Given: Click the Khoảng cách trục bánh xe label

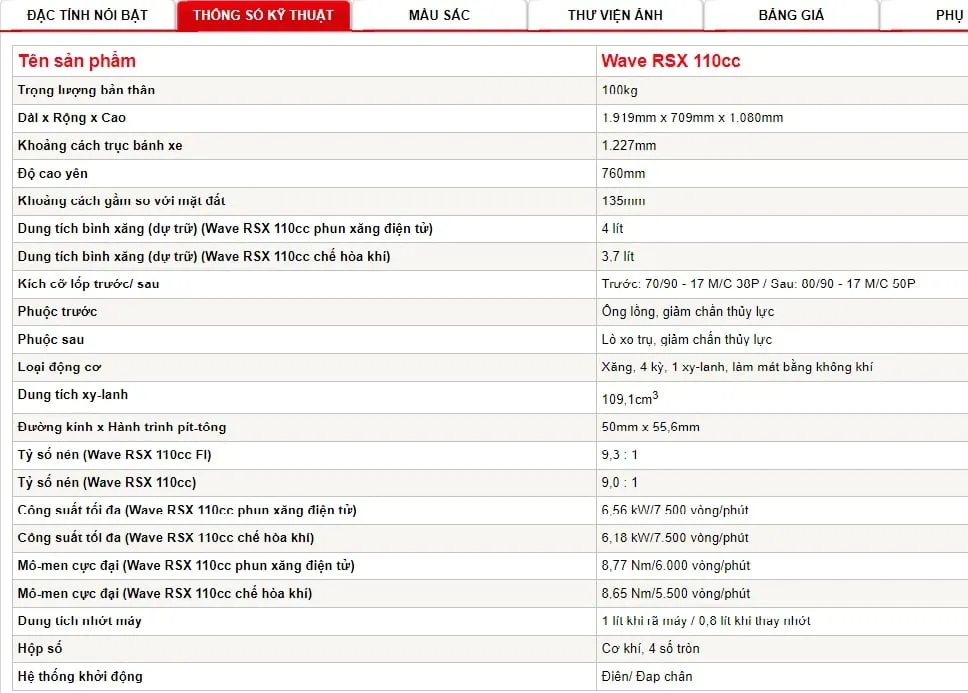Looking at the screenshot, I should (x=100, y=146).
